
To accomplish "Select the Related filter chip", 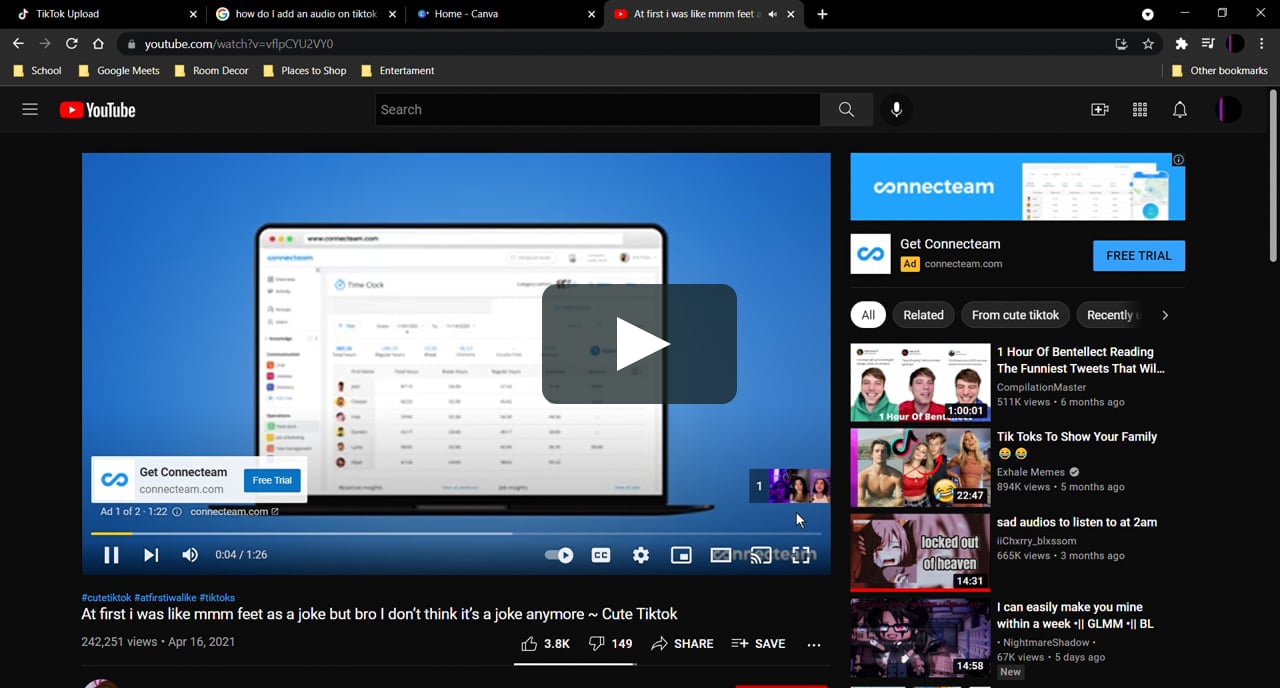I will pyautogui.click(x=923, y=315).
